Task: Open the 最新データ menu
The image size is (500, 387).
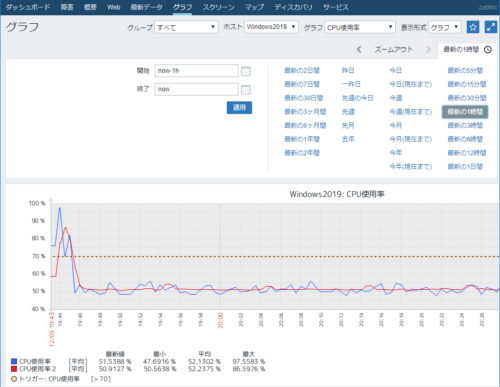Action: coord(147,7)
